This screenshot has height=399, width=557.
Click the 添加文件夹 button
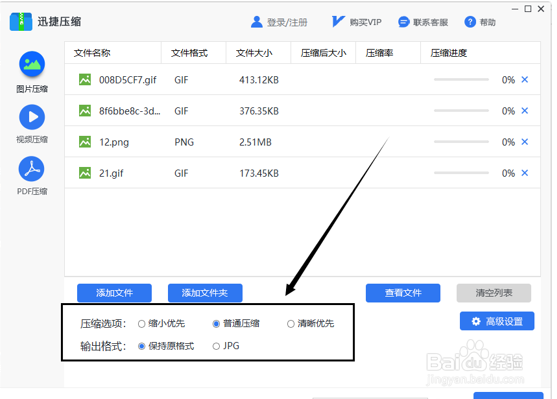205,293
